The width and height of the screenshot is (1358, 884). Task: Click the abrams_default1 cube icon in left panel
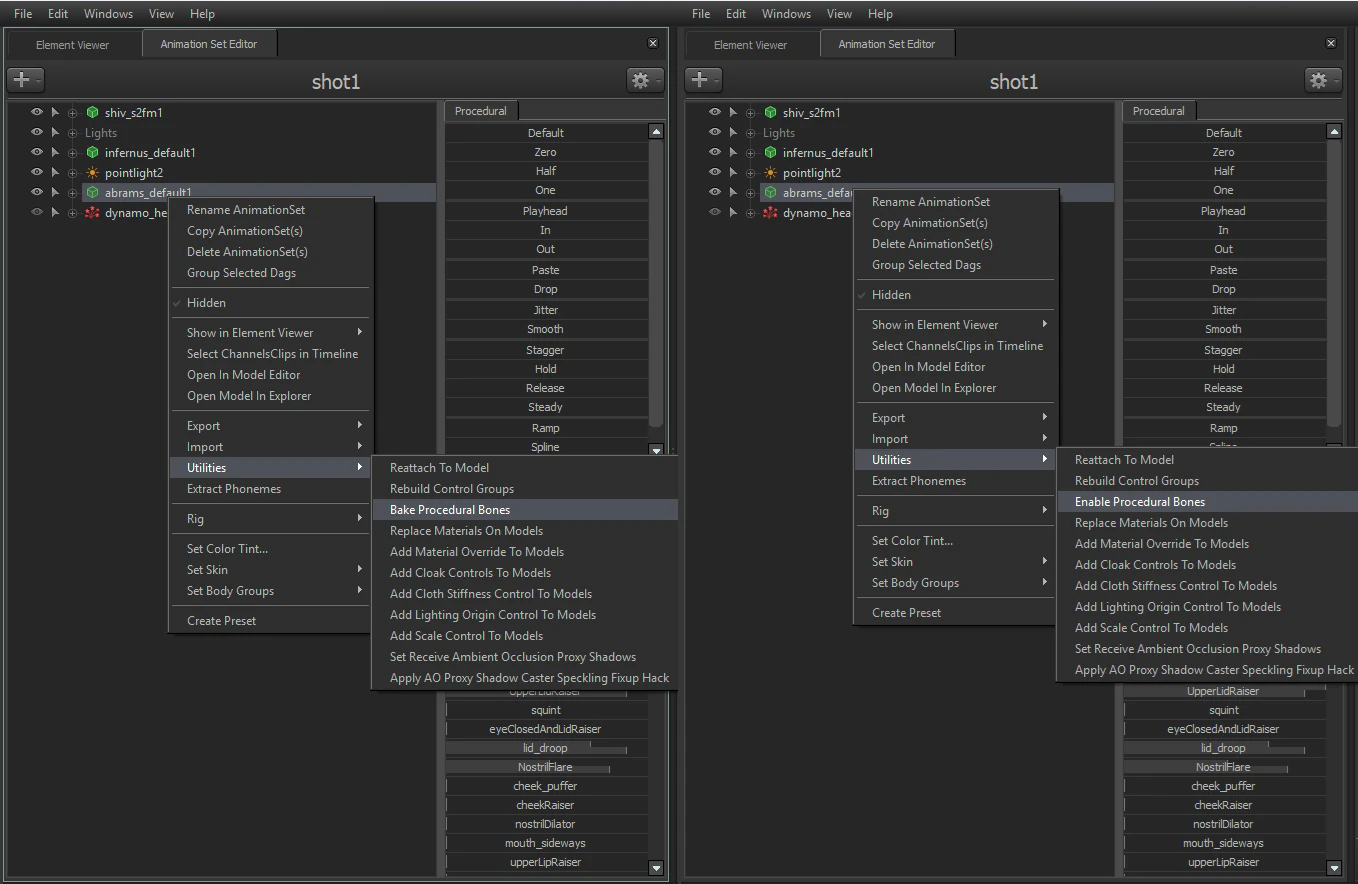tap(92, 193)
